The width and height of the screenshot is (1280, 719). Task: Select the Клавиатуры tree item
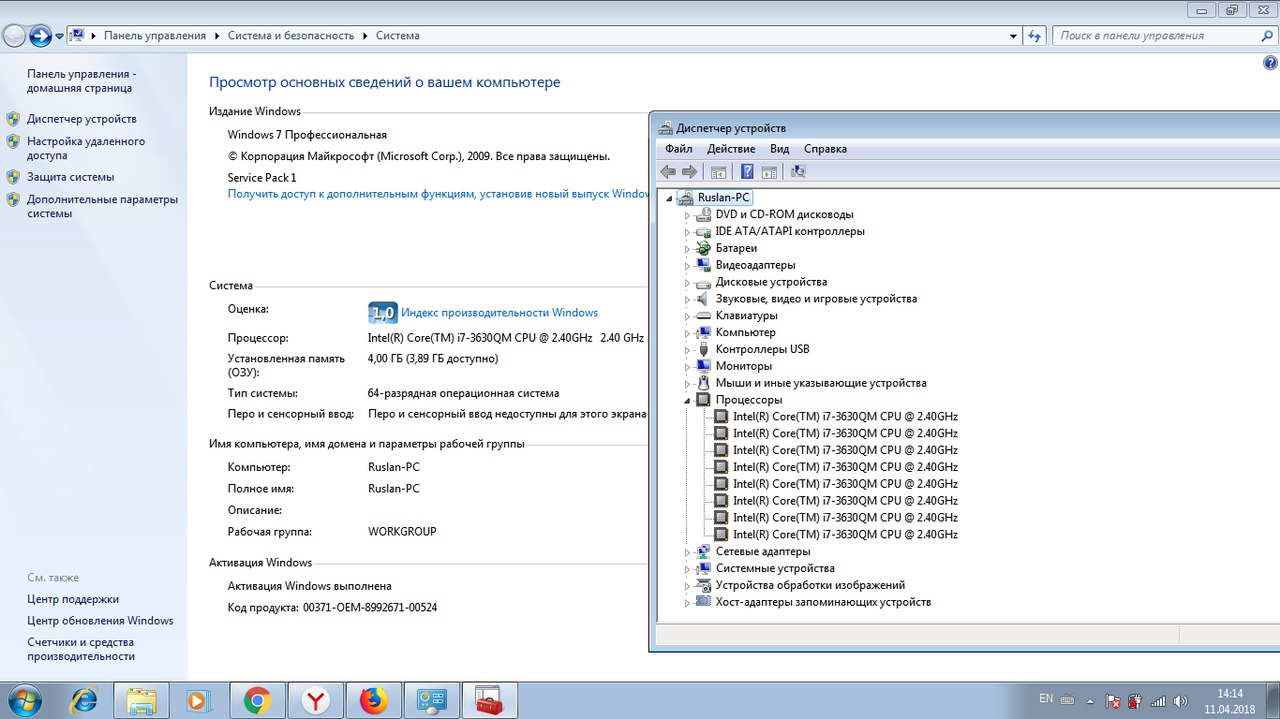[x=746, y=316]
